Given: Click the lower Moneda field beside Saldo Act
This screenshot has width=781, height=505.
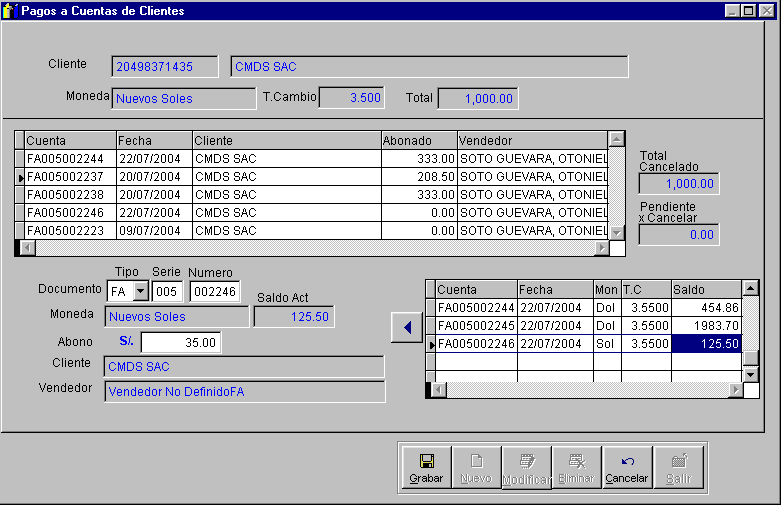Looking at the screenshot, I should click(x=177, y=317).
